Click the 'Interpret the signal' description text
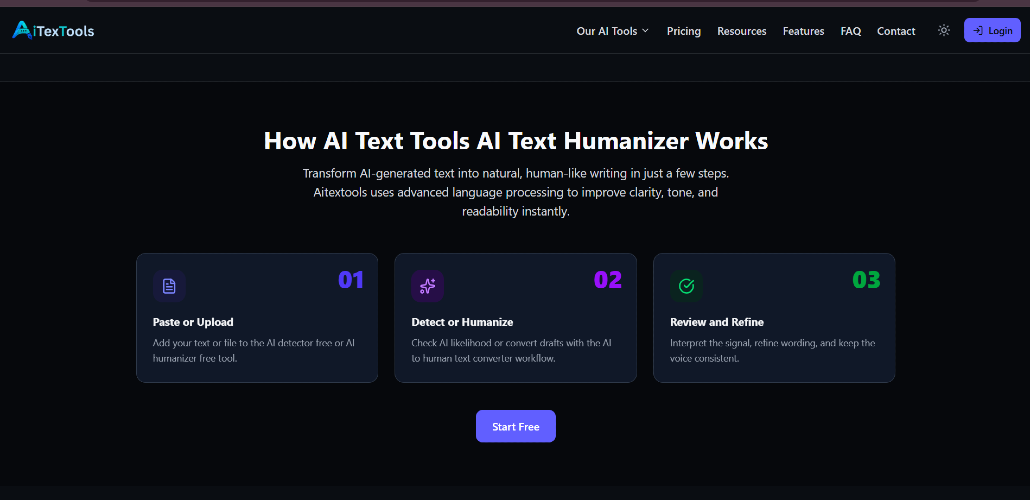Image resolution: width=1030 pixels, height=500 pixels. pos(772,351)
